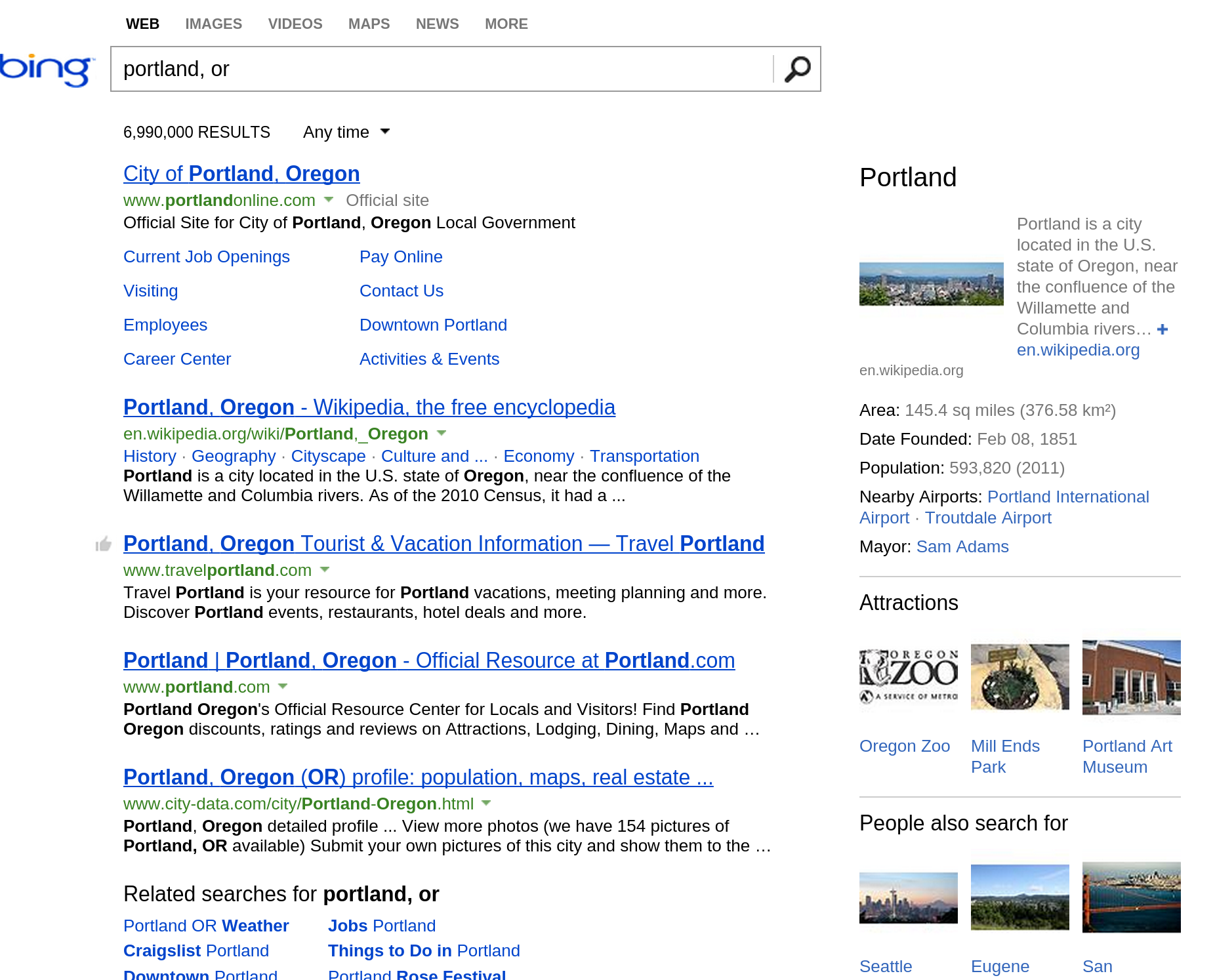This screenshot has height=980, width=1215.
Task: Click the search text input field
Action: click(x=441, y=69)
